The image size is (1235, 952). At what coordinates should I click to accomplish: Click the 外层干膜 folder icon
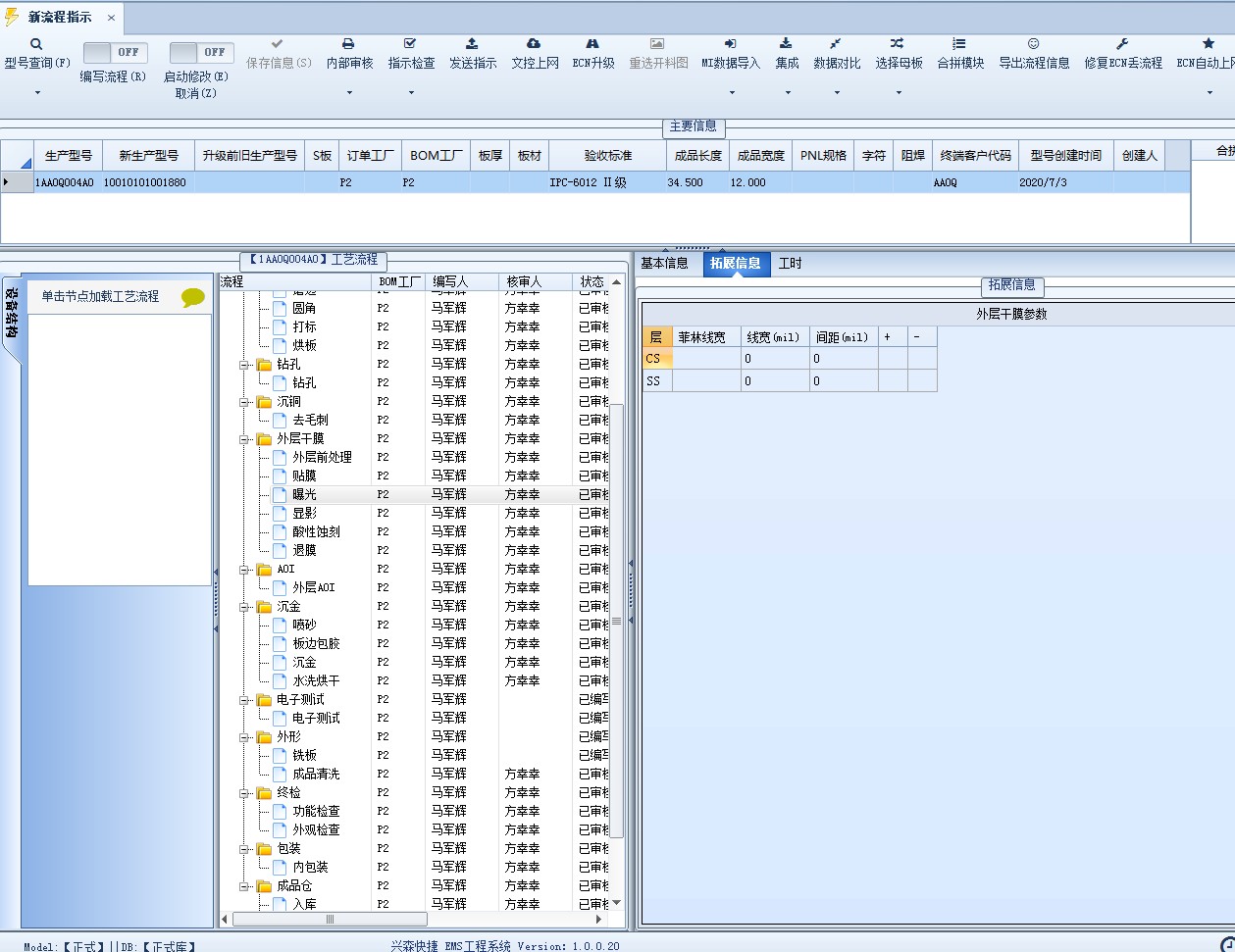(x=264, y=439)
